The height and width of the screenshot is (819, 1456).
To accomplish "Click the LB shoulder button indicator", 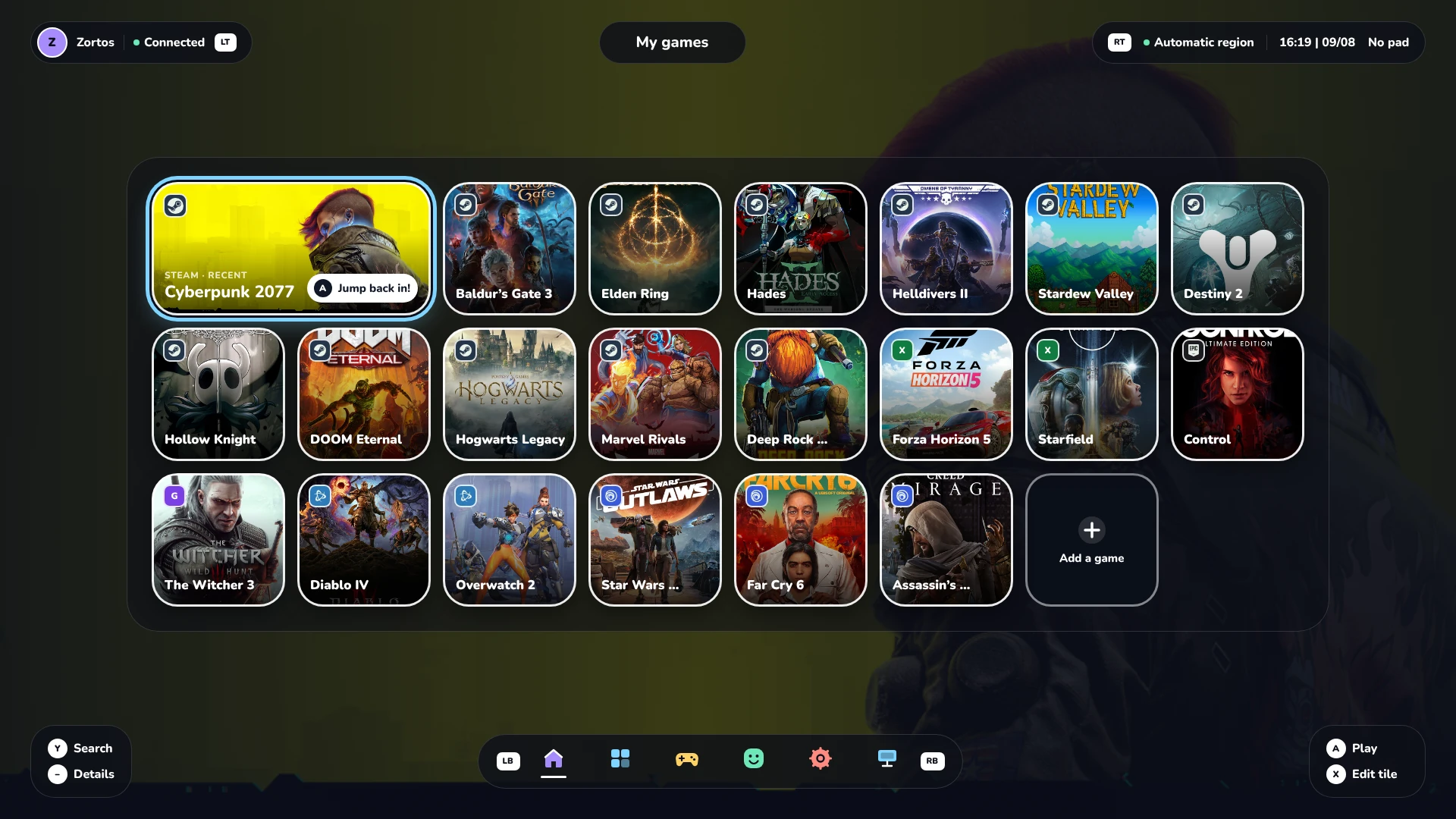I will tap(508, 761).
